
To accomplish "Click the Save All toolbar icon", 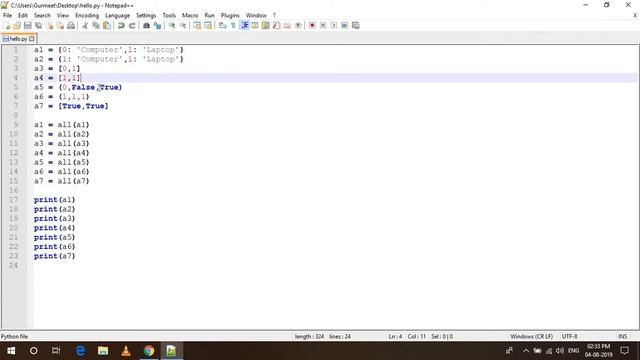I will (x=38, y=25).
